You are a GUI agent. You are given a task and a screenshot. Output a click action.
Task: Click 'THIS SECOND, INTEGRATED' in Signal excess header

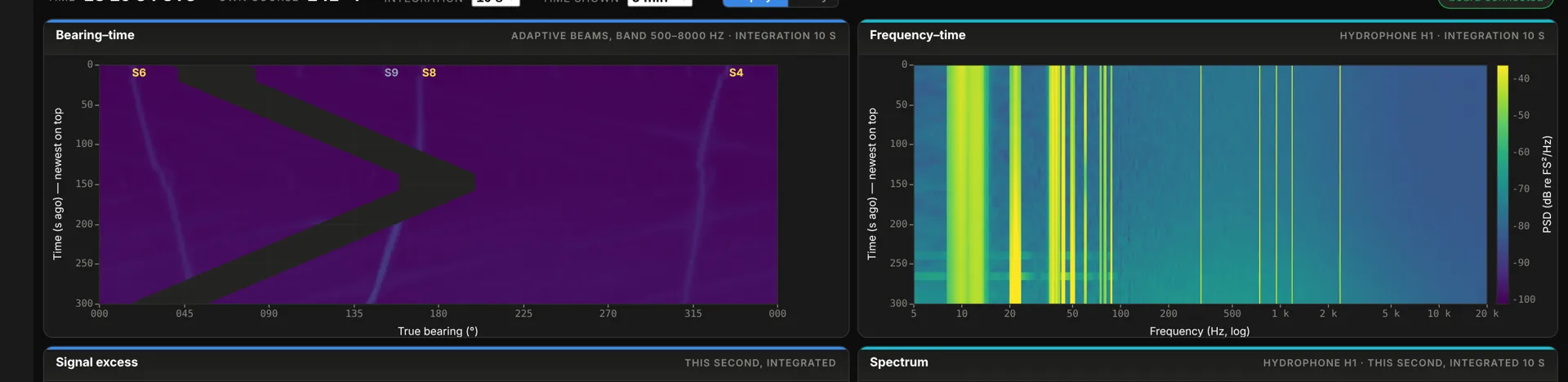pyautogui.click(x=759, y=363)
